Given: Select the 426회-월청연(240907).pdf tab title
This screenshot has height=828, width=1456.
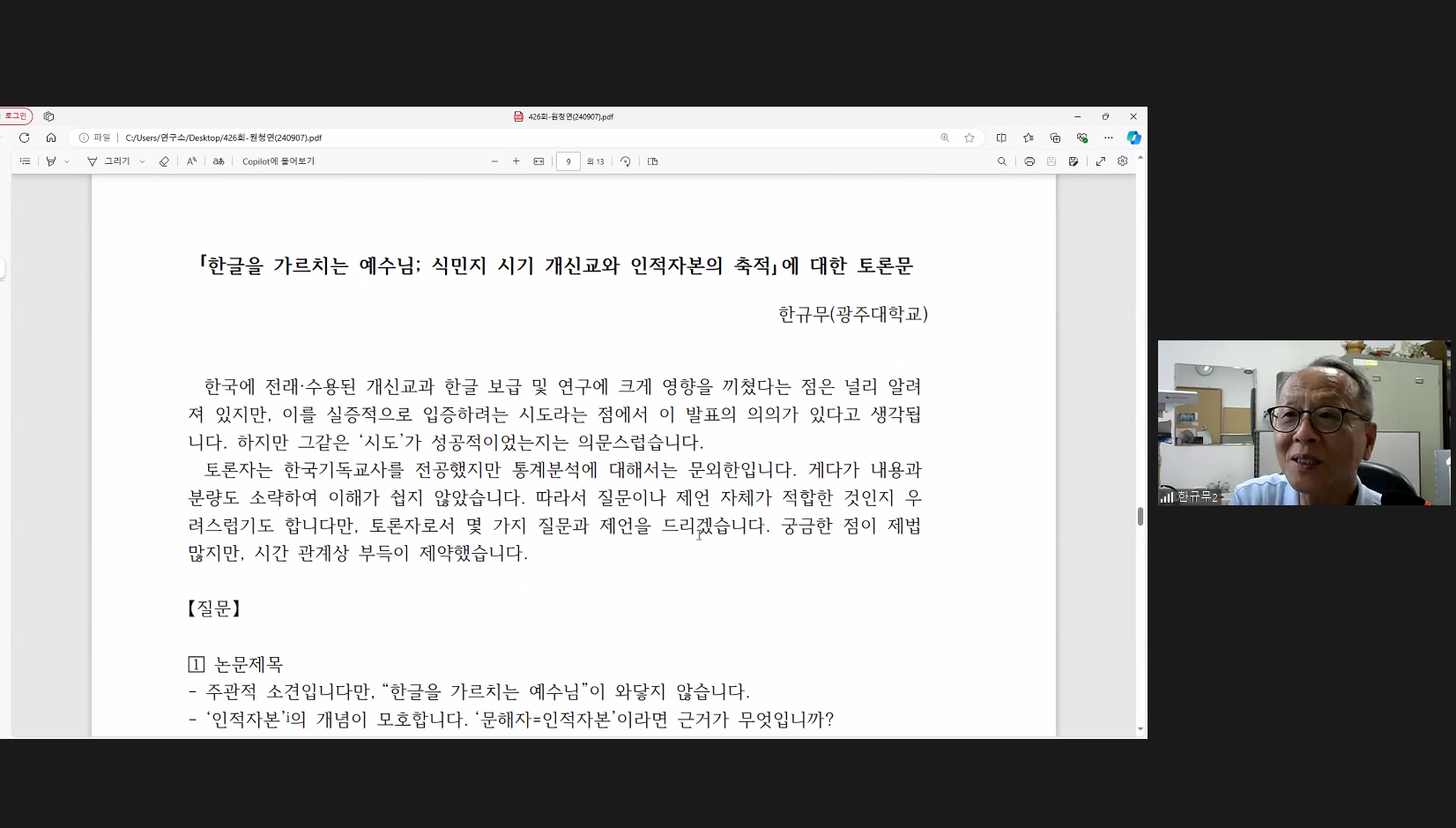Looking at the screenshot, I should [570, 116].
